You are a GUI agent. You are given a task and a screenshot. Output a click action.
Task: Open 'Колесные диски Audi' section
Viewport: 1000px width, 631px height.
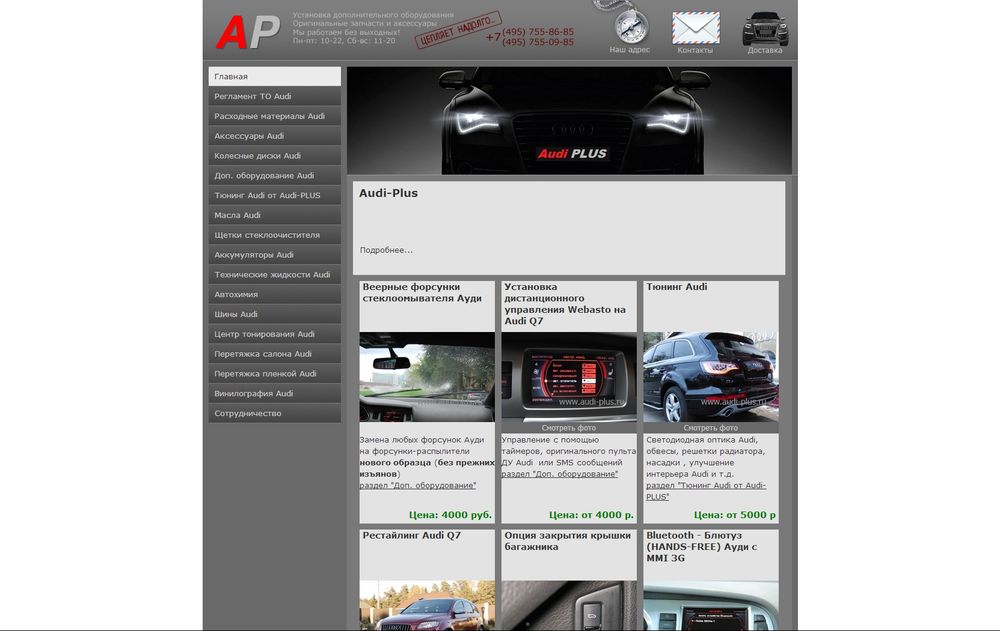click(275, 156)
